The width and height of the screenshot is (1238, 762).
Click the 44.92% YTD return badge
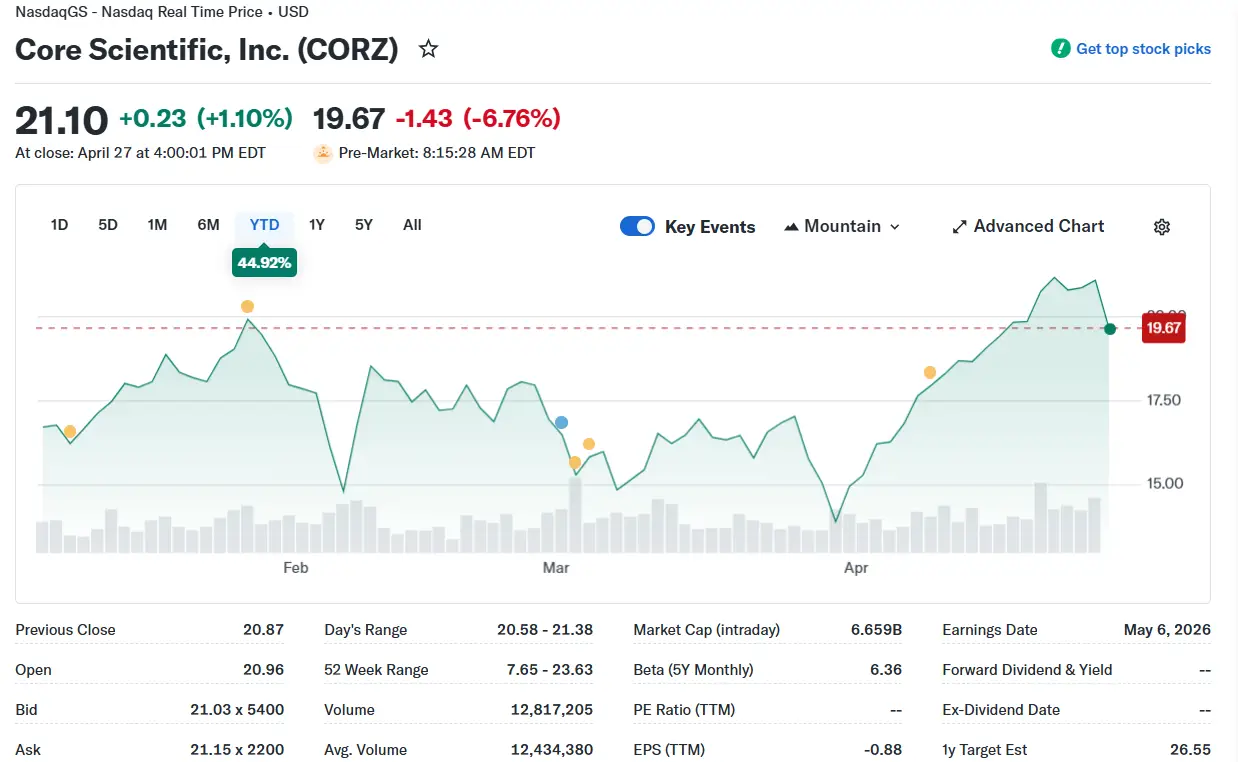pyautogui.click(x=264, y=263)
